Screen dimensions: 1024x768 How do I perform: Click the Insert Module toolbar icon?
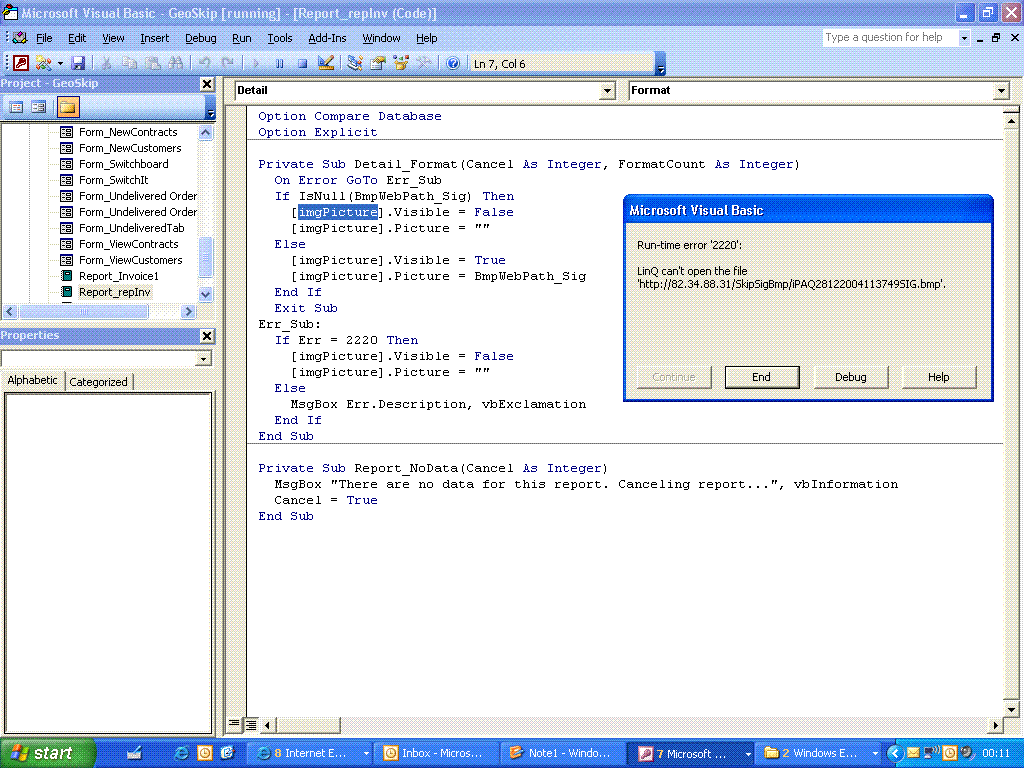coord(44,63)
